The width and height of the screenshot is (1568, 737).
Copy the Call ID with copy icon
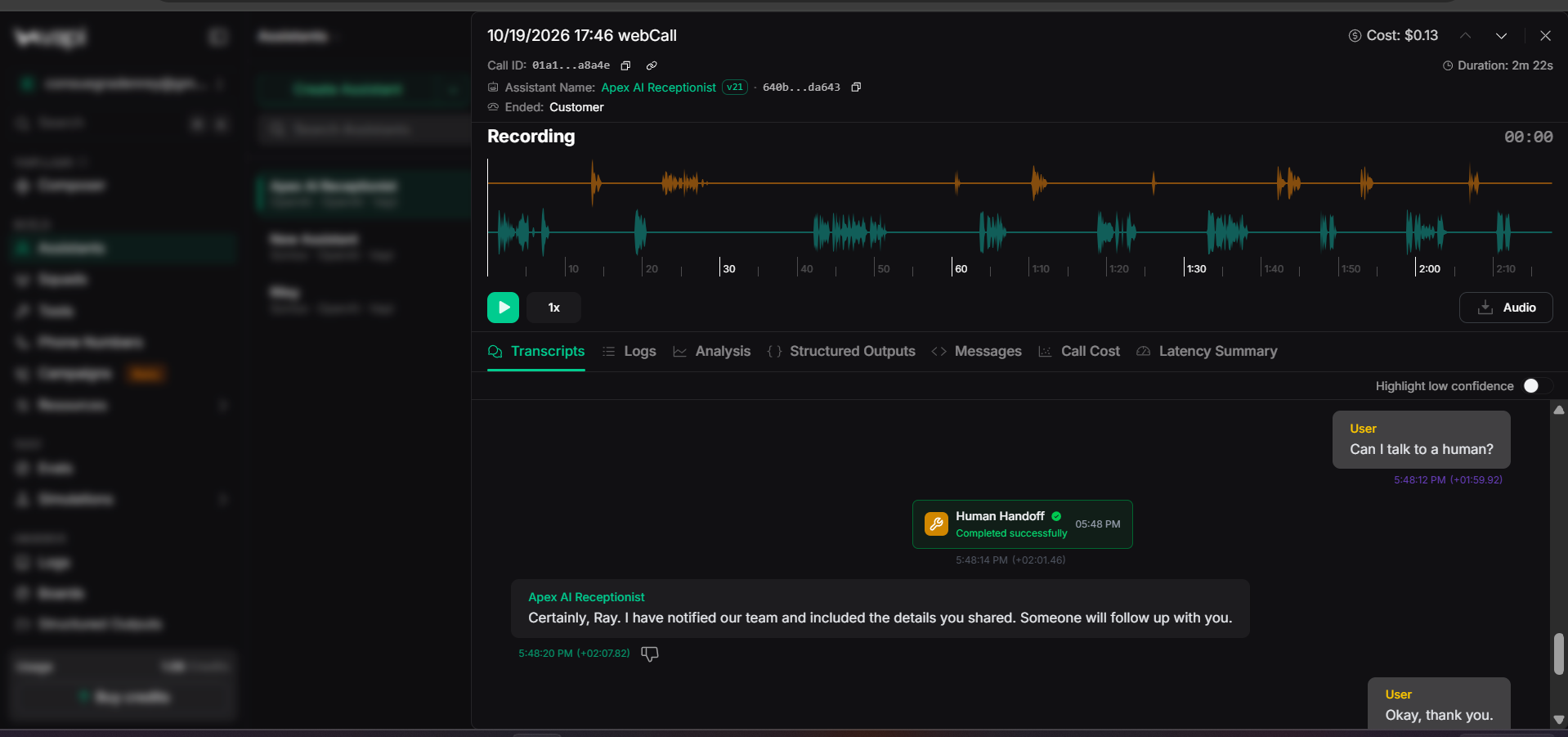click(625, 65)
